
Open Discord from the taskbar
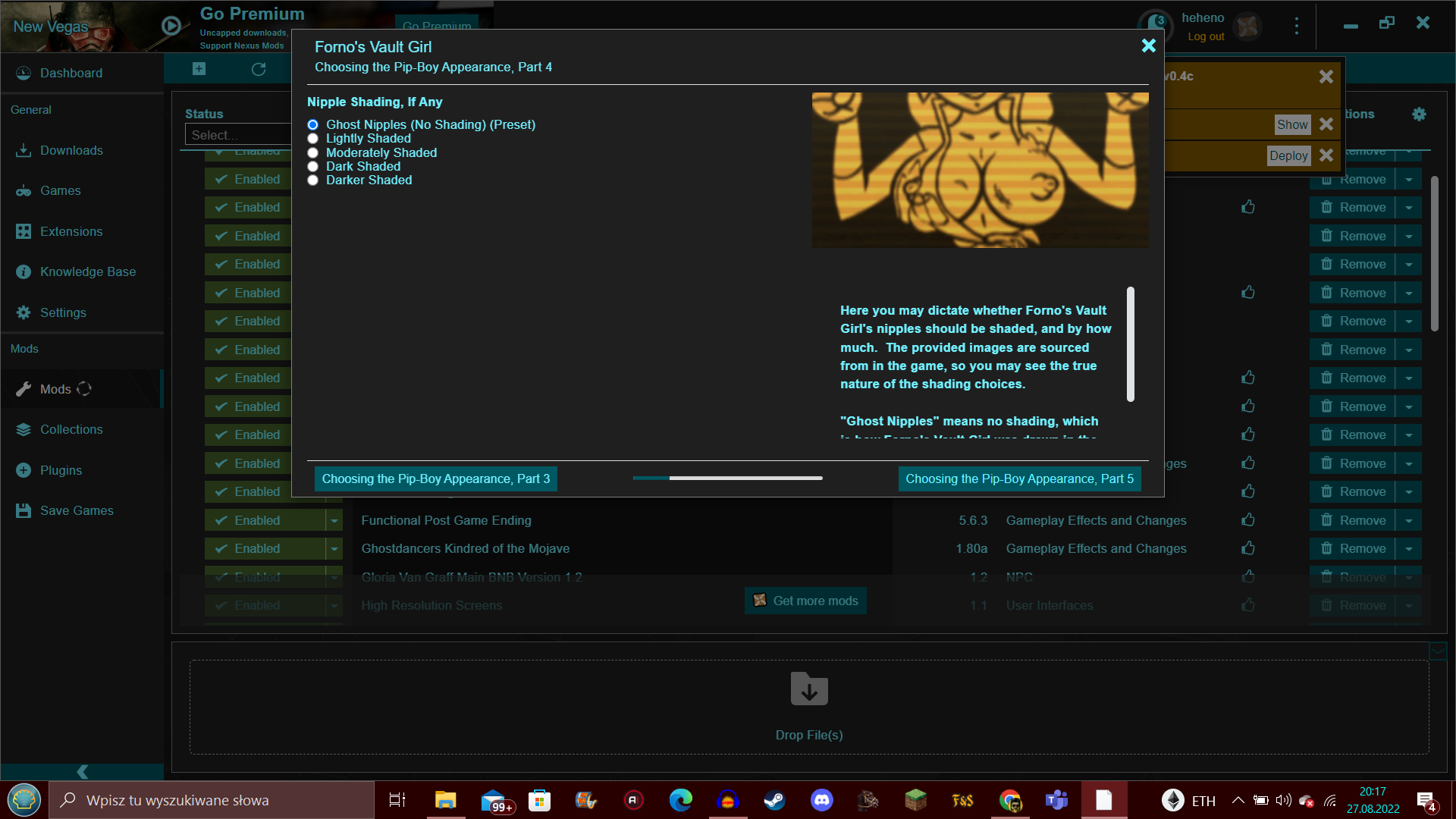point(821,800)
